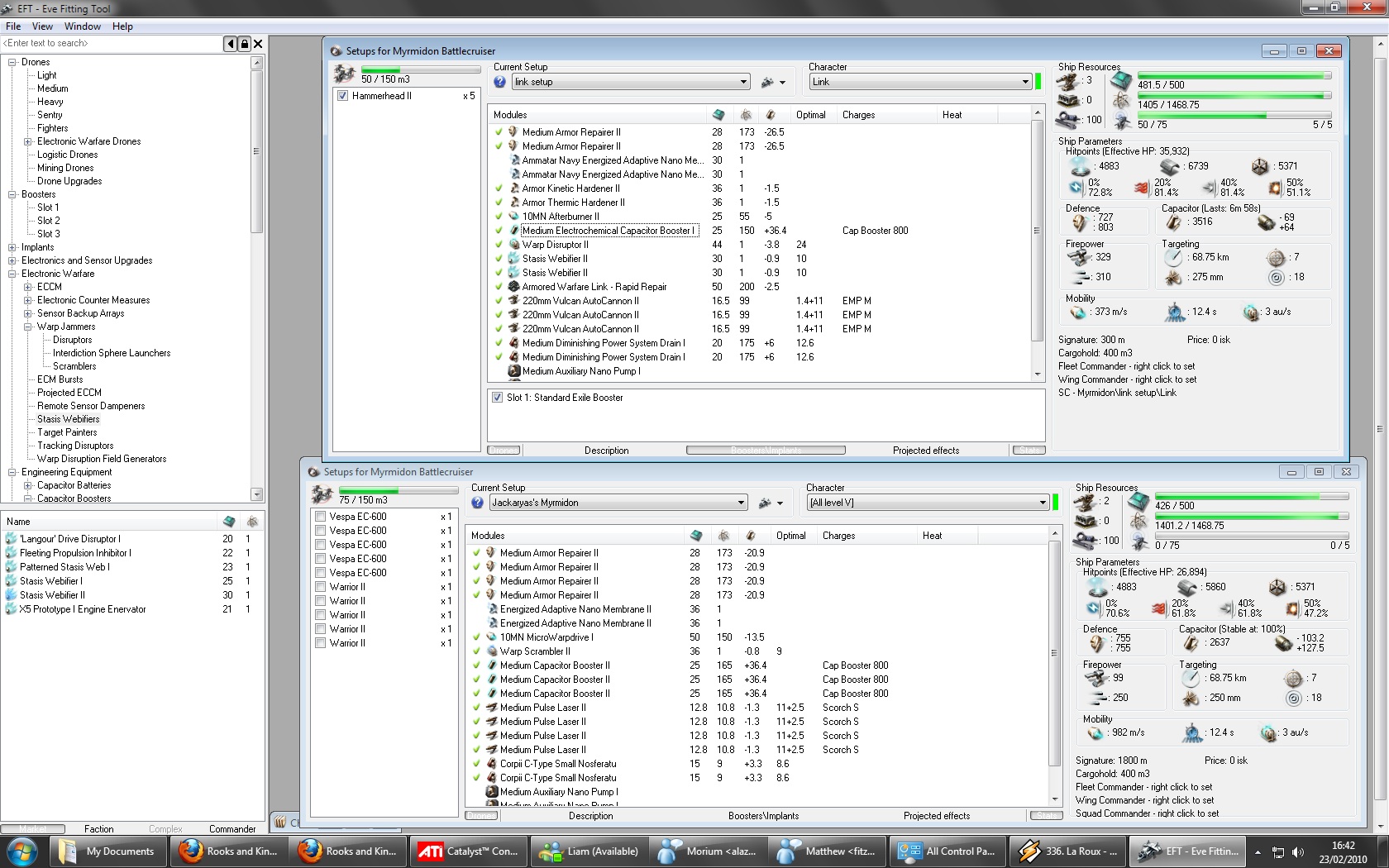
Task: Click the Myrmidon ship icon in upper setup window
Action: point(344,74)
